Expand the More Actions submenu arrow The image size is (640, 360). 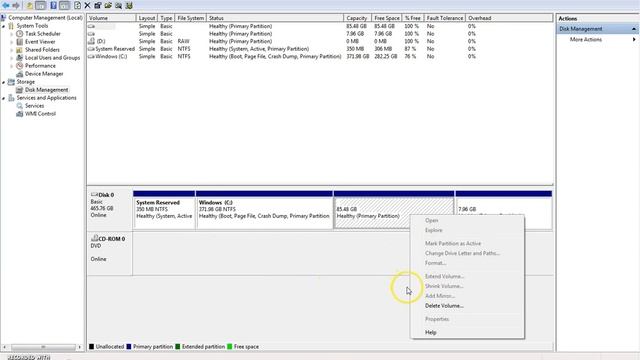634,40
